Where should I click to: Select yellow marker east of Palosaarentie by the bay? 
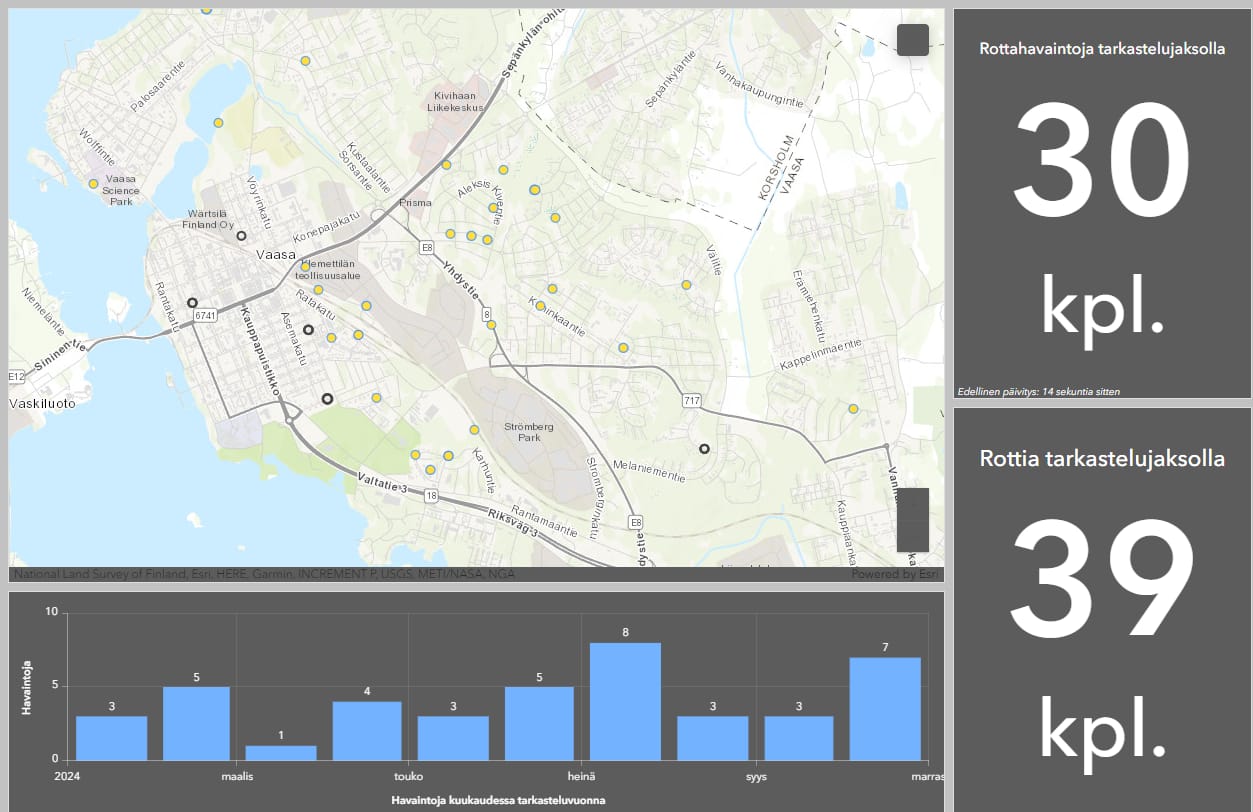point(218,123)
